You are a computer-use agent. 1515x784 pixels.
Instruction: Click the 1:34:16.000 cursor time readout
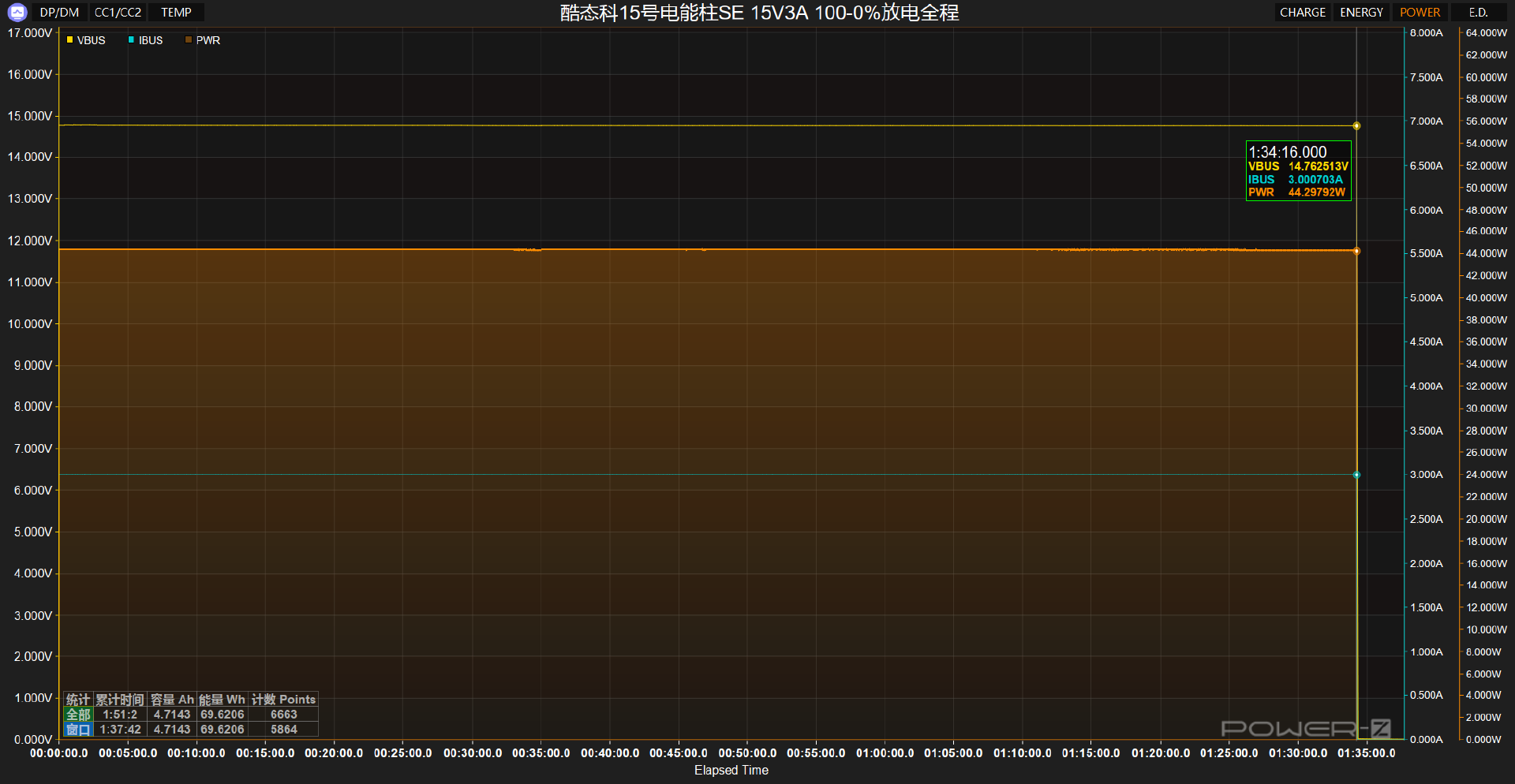tap(1288, 151)
